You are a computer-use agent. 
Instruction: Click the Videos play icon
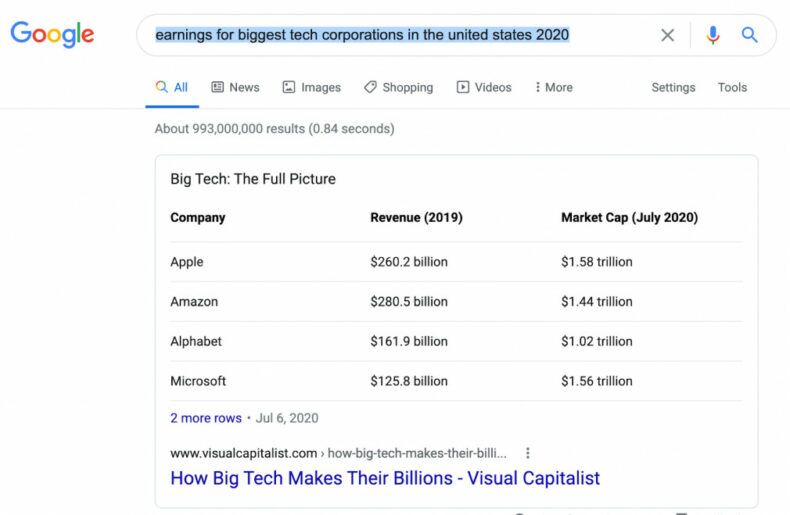pyautogui.click(x=463, y=87)
